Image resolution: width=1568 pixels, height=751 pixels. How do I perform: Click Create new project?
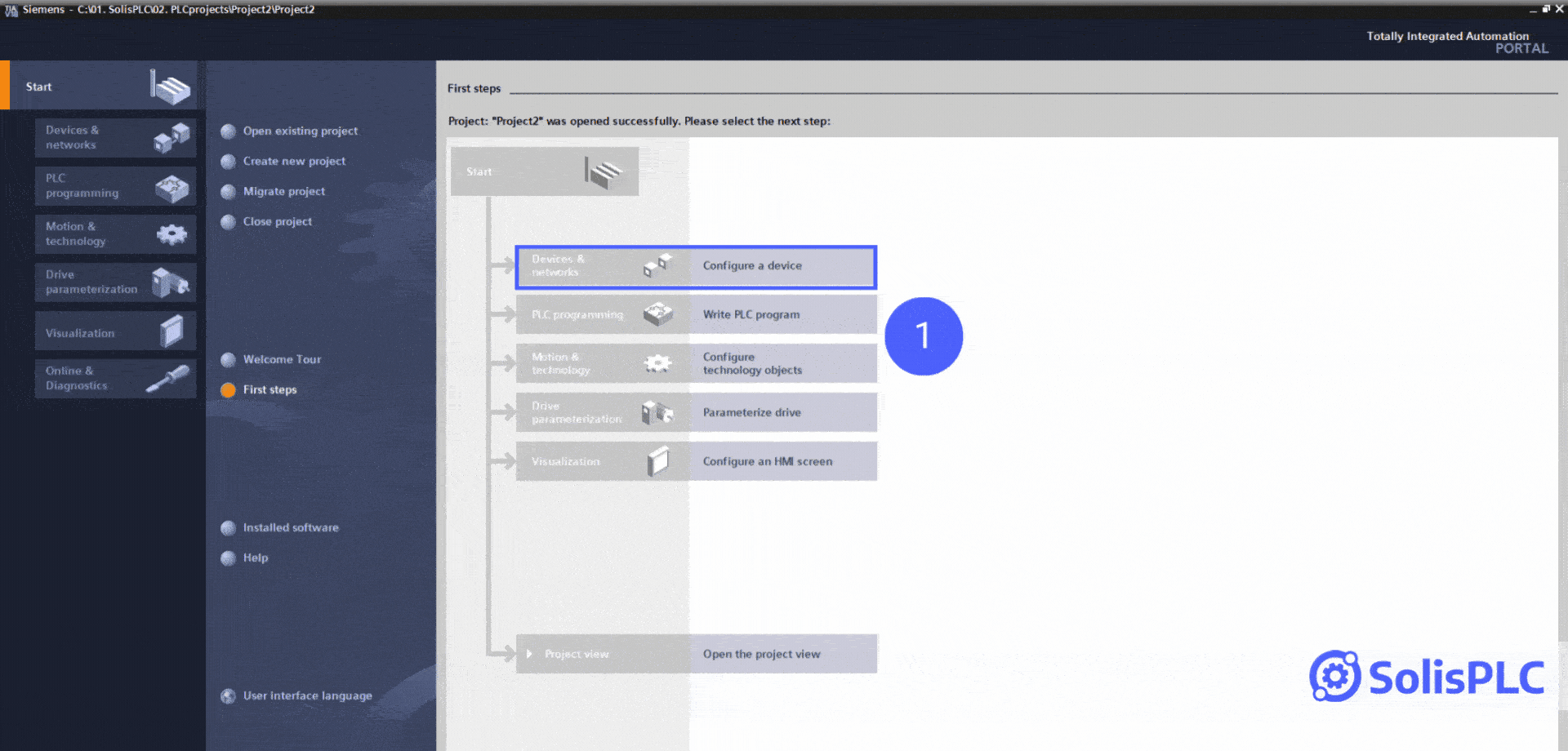(x=293, y=161)
